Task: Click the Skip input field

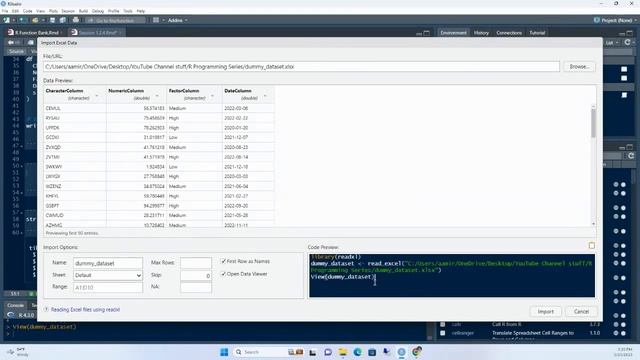Action: (x=196, y=276)
